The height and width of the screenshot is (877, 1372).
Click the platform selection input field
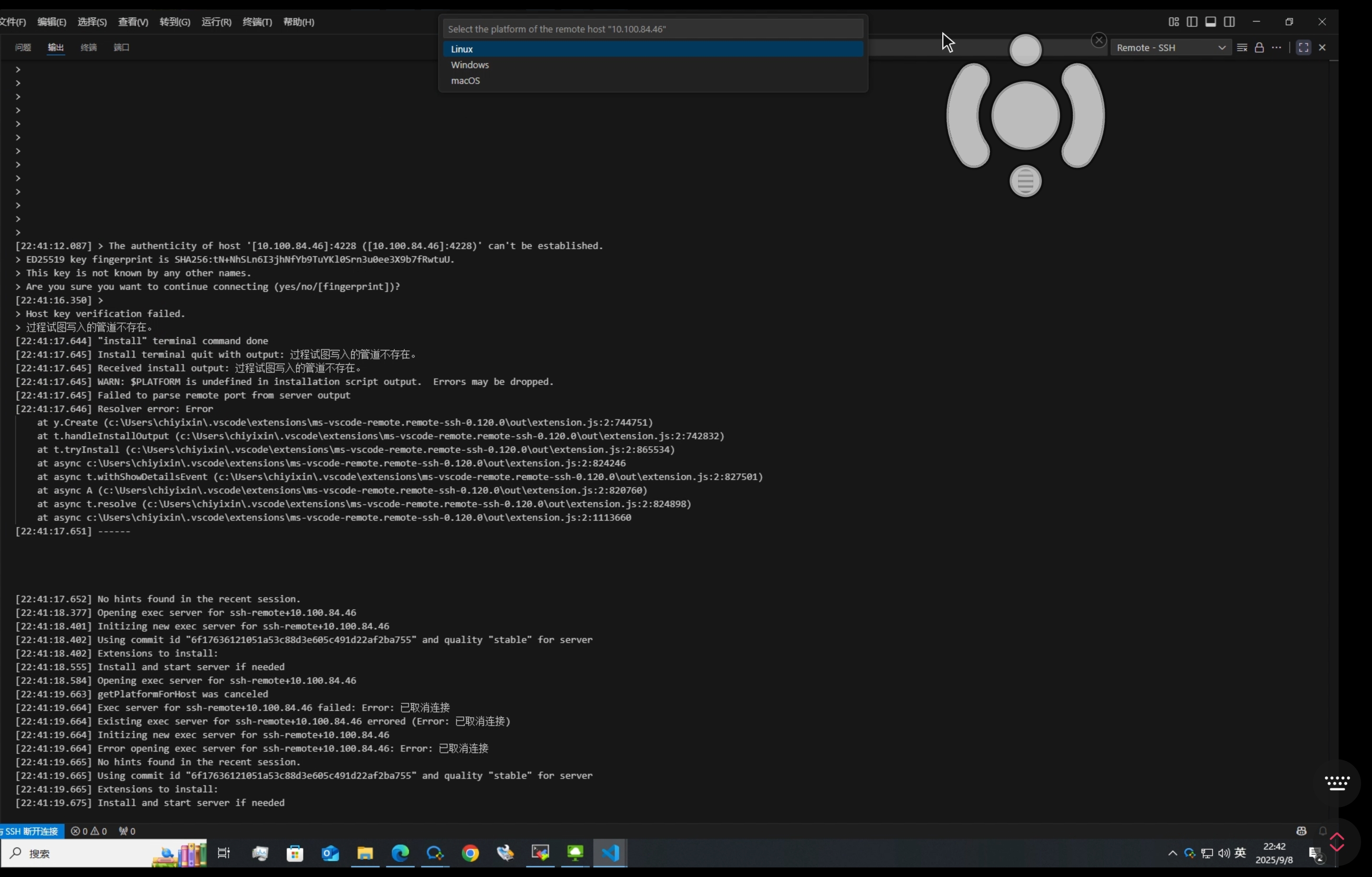click(x=652, y=29)
